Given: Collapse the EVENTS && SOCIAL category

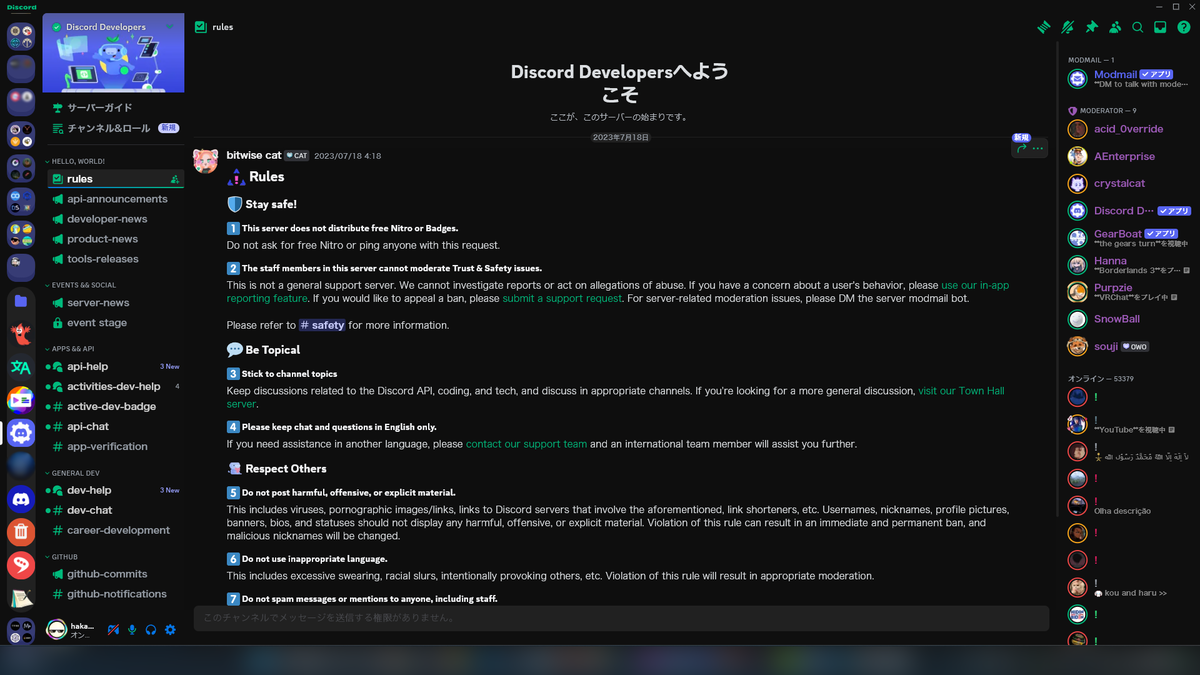Looking at the screenshot, I should (80, 285).
